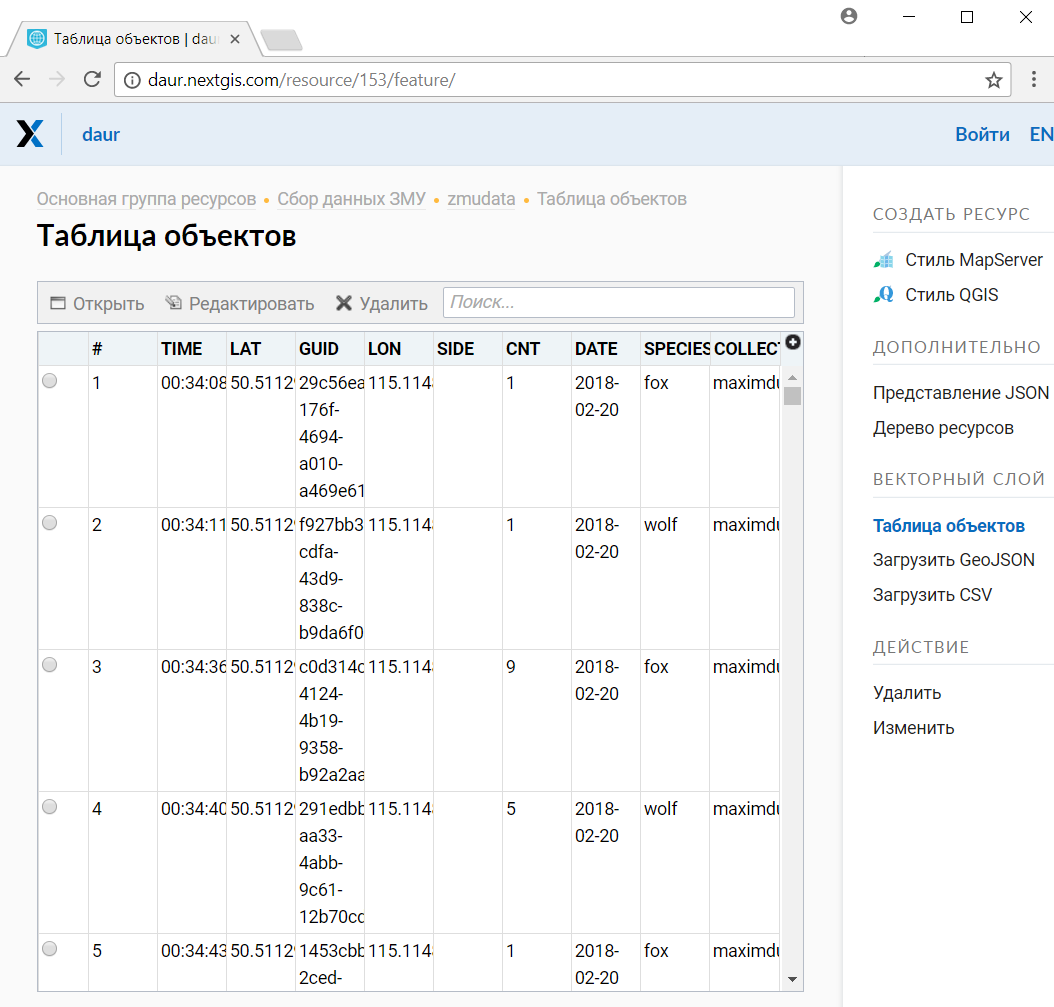Select the radio button for row 1
Screen dimensions: 1054x1007
(50, 381)
